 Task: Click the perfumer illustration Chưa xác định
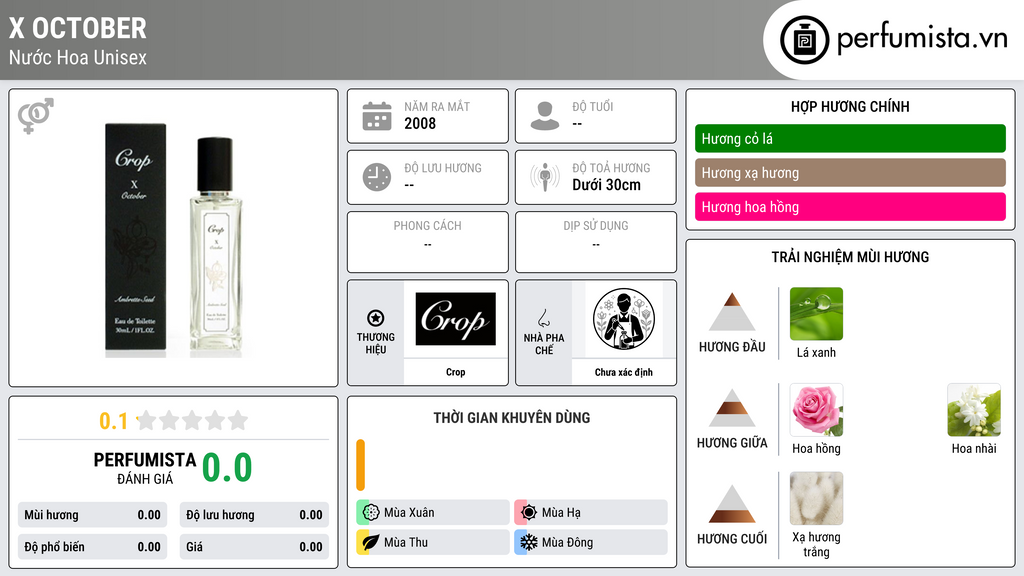(x=624, y=319)
